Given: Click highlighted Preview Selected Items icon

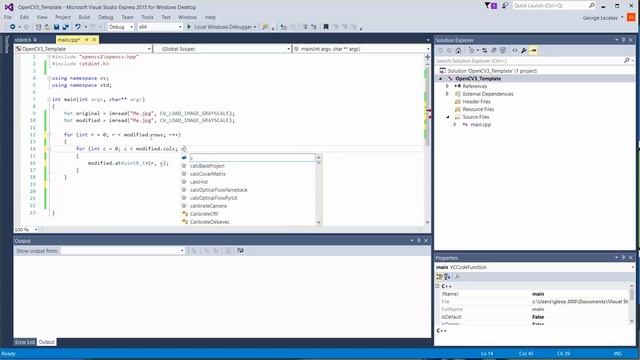Looking at the screenshot, I should (x=533, y=51).
